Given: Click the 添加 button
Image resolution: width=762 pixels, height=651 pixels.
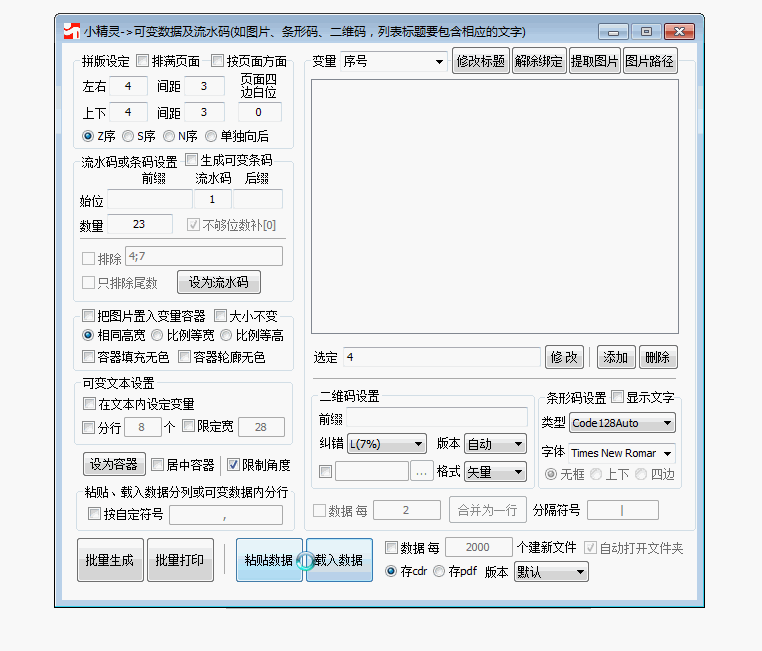Looking at the screenshot, I should click(x=616, y=358).
